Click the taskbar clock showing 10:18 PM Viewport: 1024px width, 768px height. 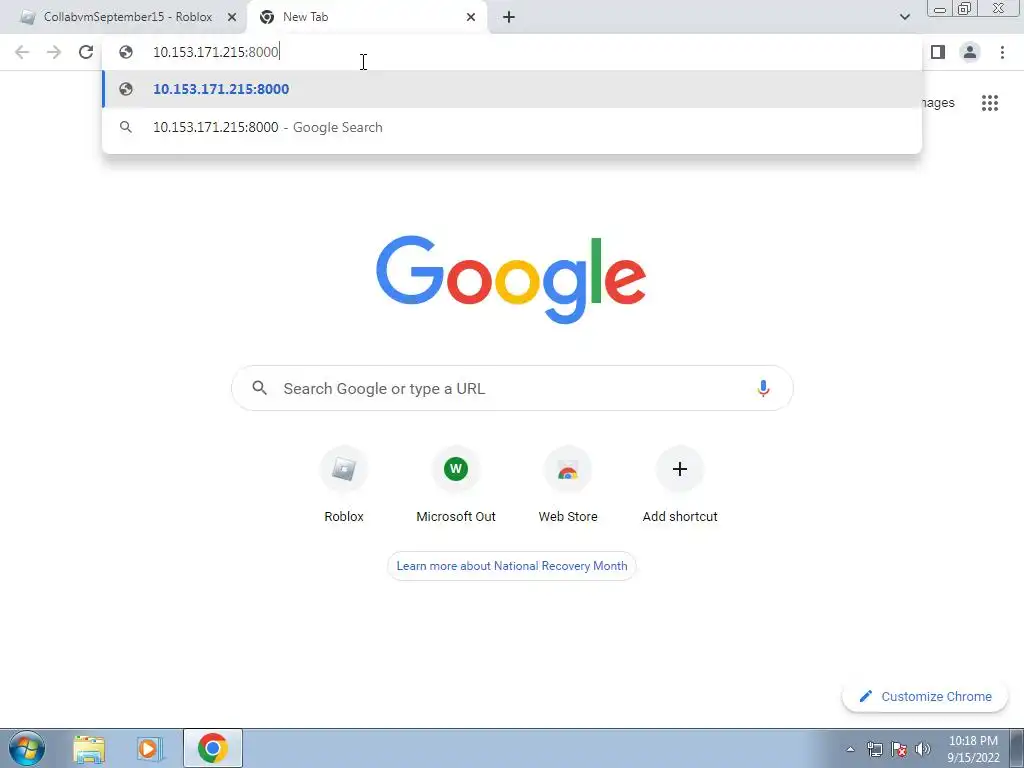(973, 749)
